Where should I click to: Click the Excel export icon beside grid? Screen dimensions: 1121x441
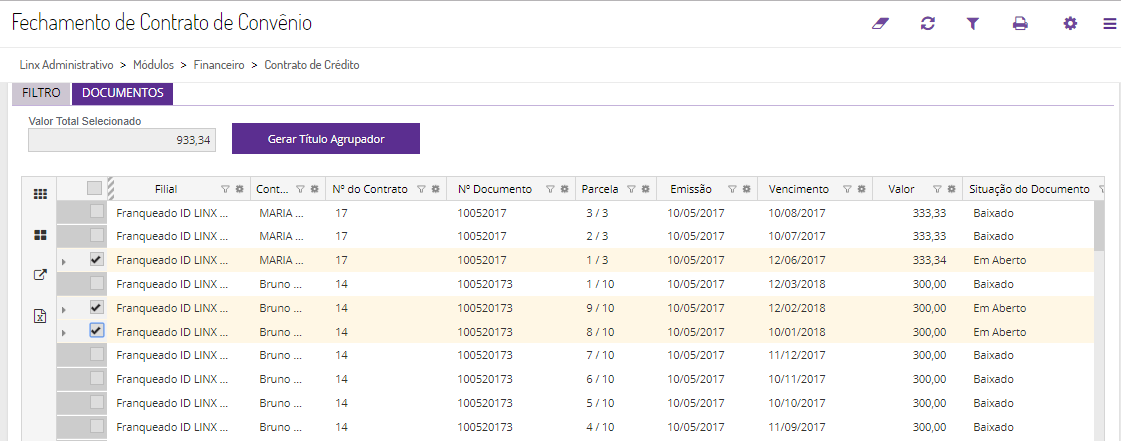click(41, 316)
